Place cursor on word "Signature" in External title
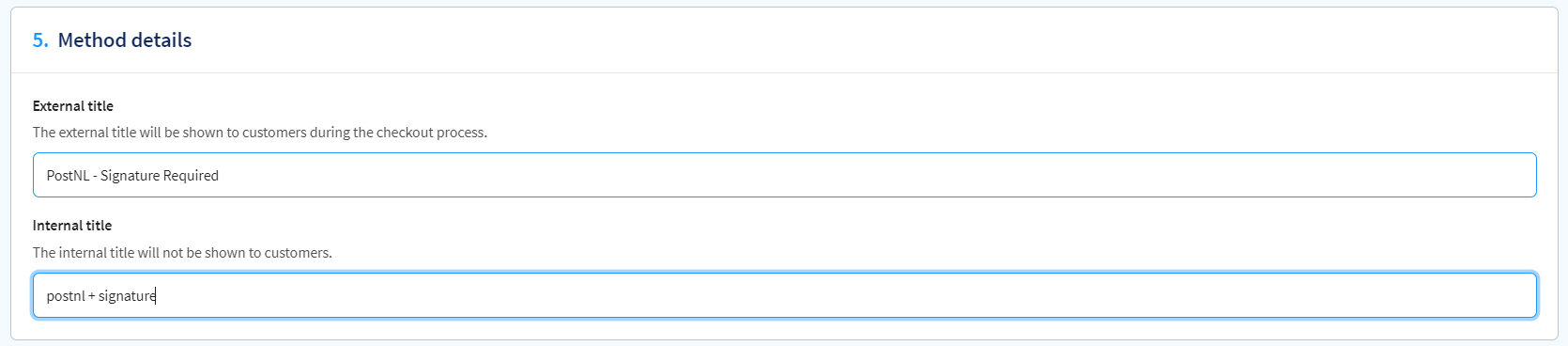This screenshot has width=1568, height=346. (x=131, y=176)
